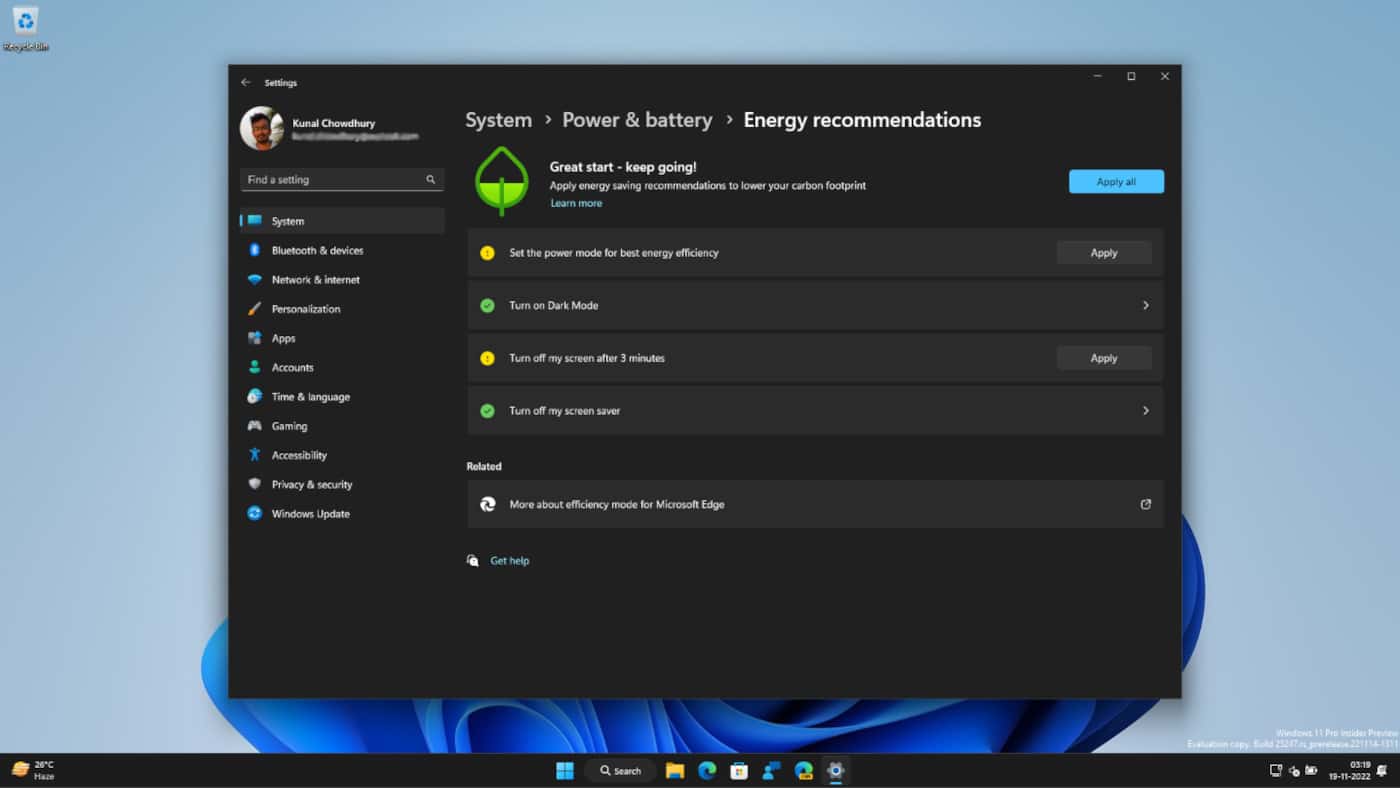This screenshot has width=1400, height=788.
Task: Open Network & internet settings
Action: (x=342, y=280)
